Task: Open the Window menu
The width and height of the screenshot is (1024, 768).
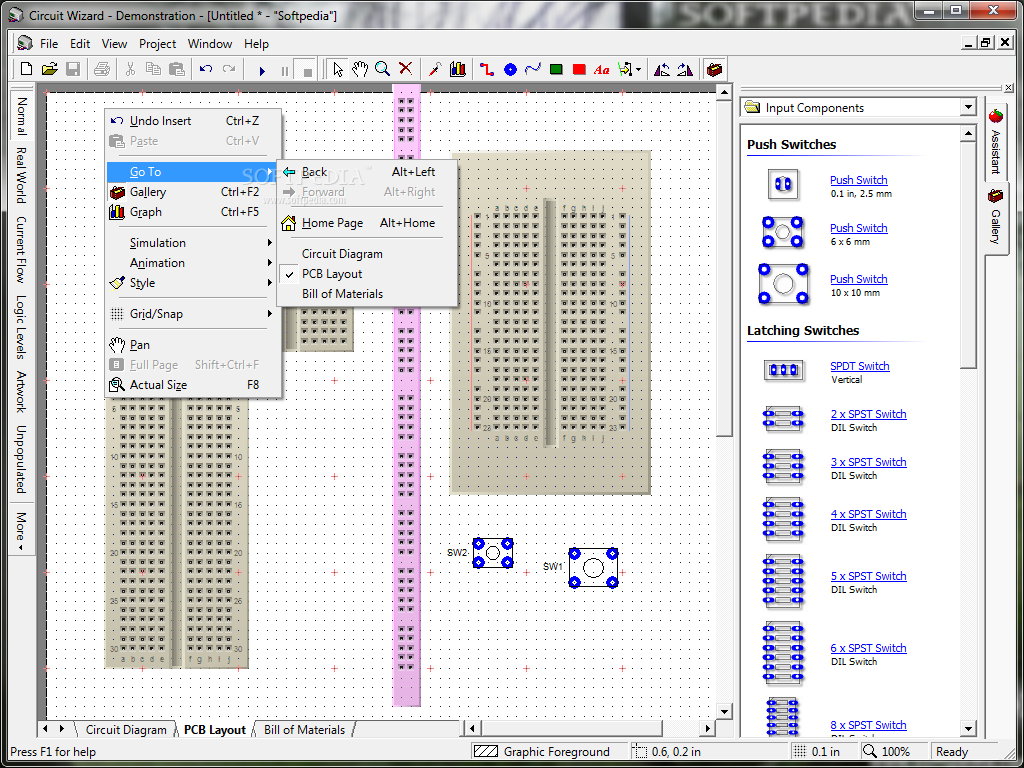Action: click(210, 44)
